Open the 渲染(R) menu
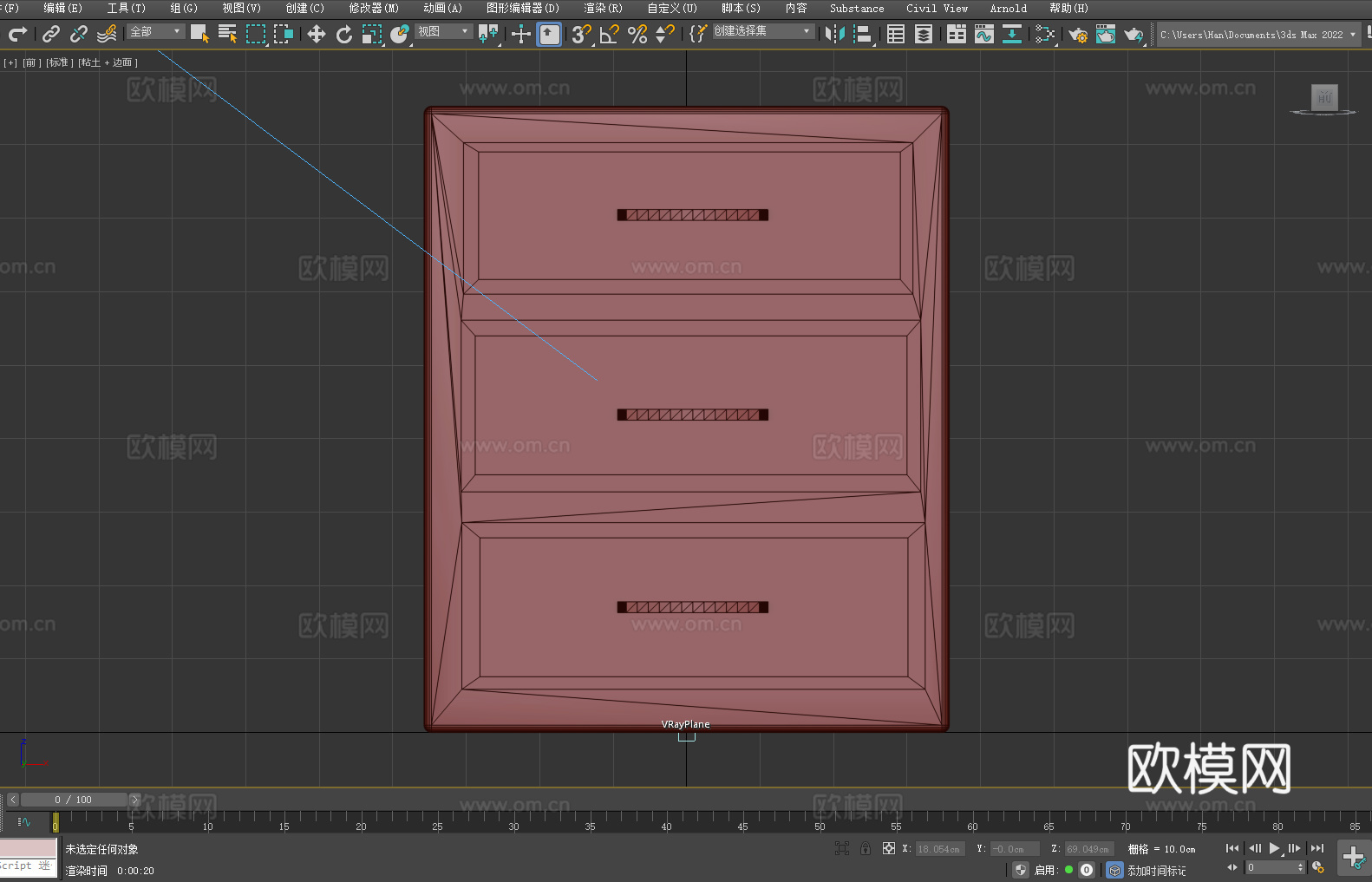This screenshot has width=1372, height=882. (x=603, y=8)
